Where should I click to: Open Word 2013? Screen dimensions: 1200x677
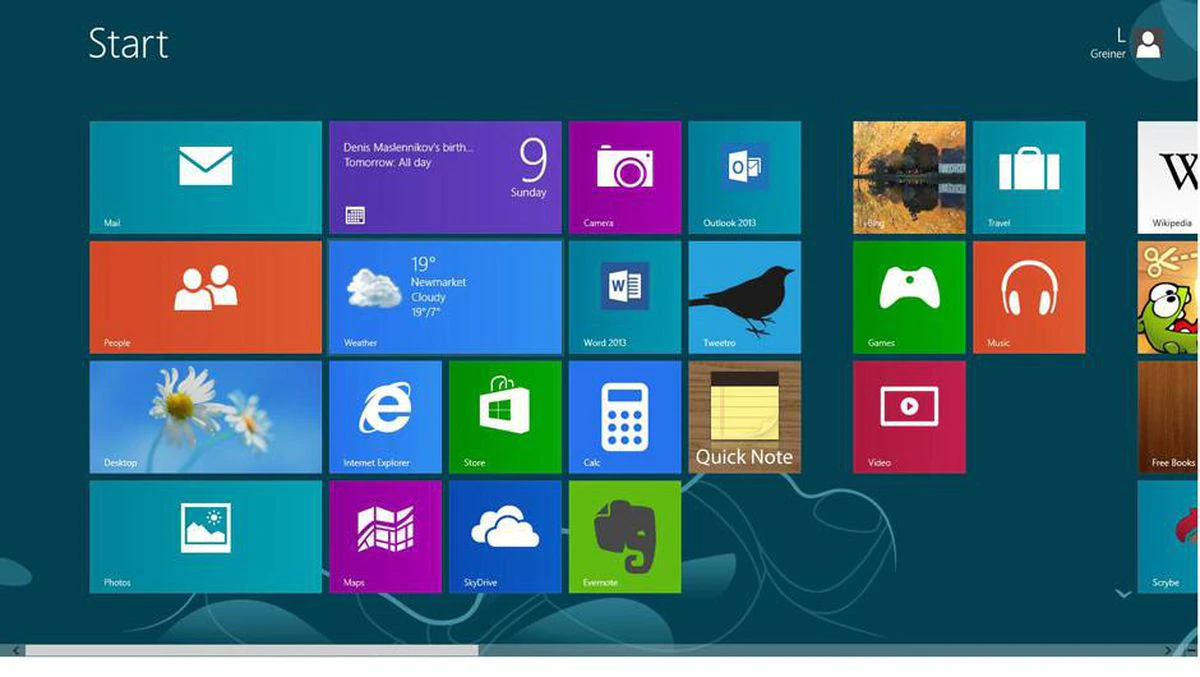coord(625,296)
